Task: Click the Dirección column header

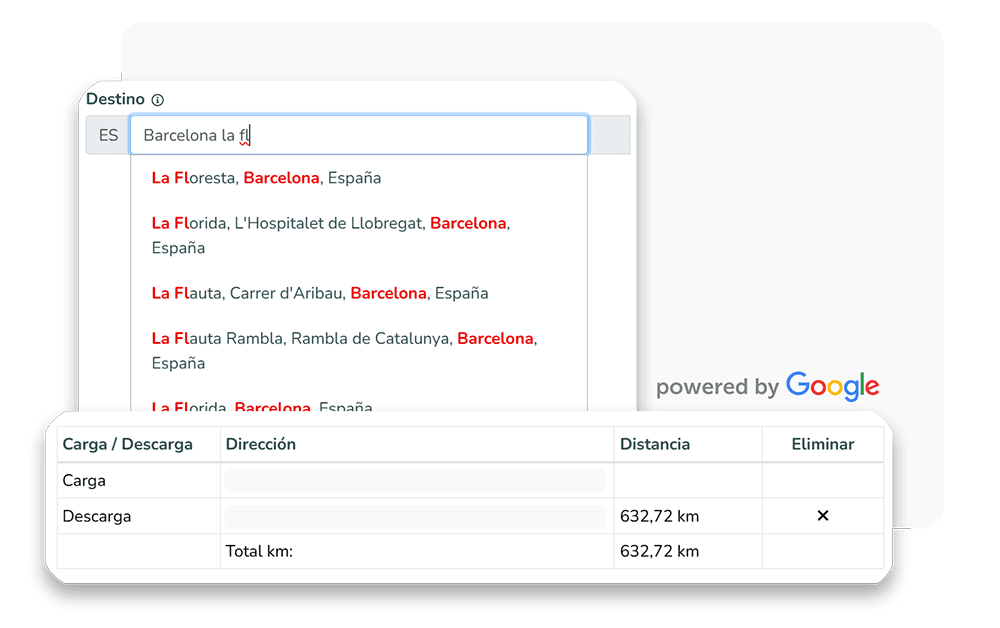Action: point(261,444)
